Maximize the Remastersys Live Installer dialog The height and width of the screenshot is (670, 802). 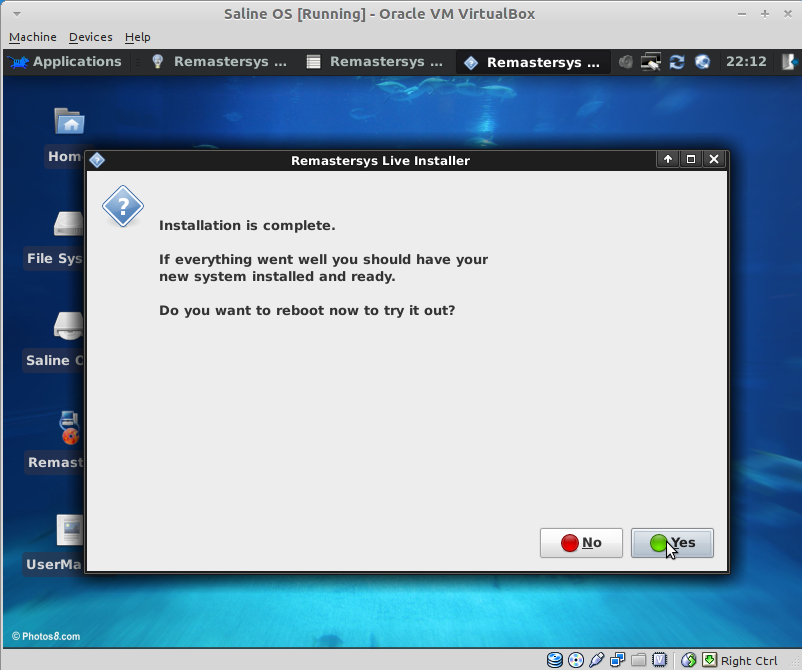pos(690,160)
